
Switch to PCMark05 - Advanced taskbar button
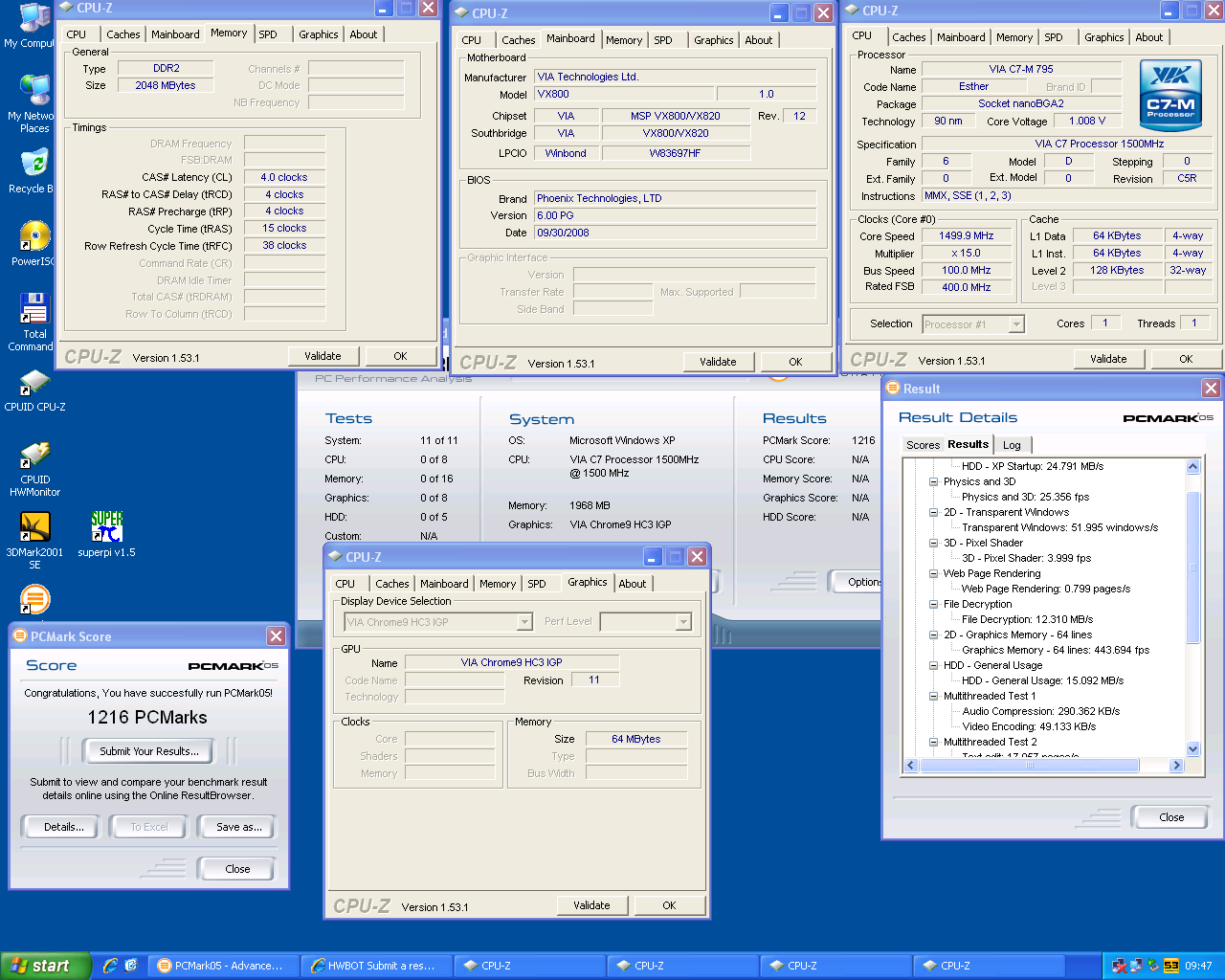(x=225, y=966)
